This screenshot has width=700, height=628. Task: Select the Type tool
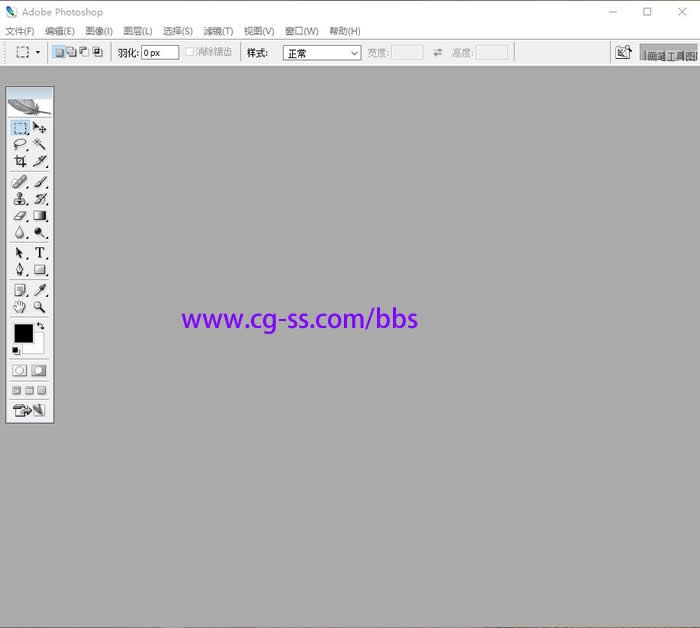pos(40,253)
